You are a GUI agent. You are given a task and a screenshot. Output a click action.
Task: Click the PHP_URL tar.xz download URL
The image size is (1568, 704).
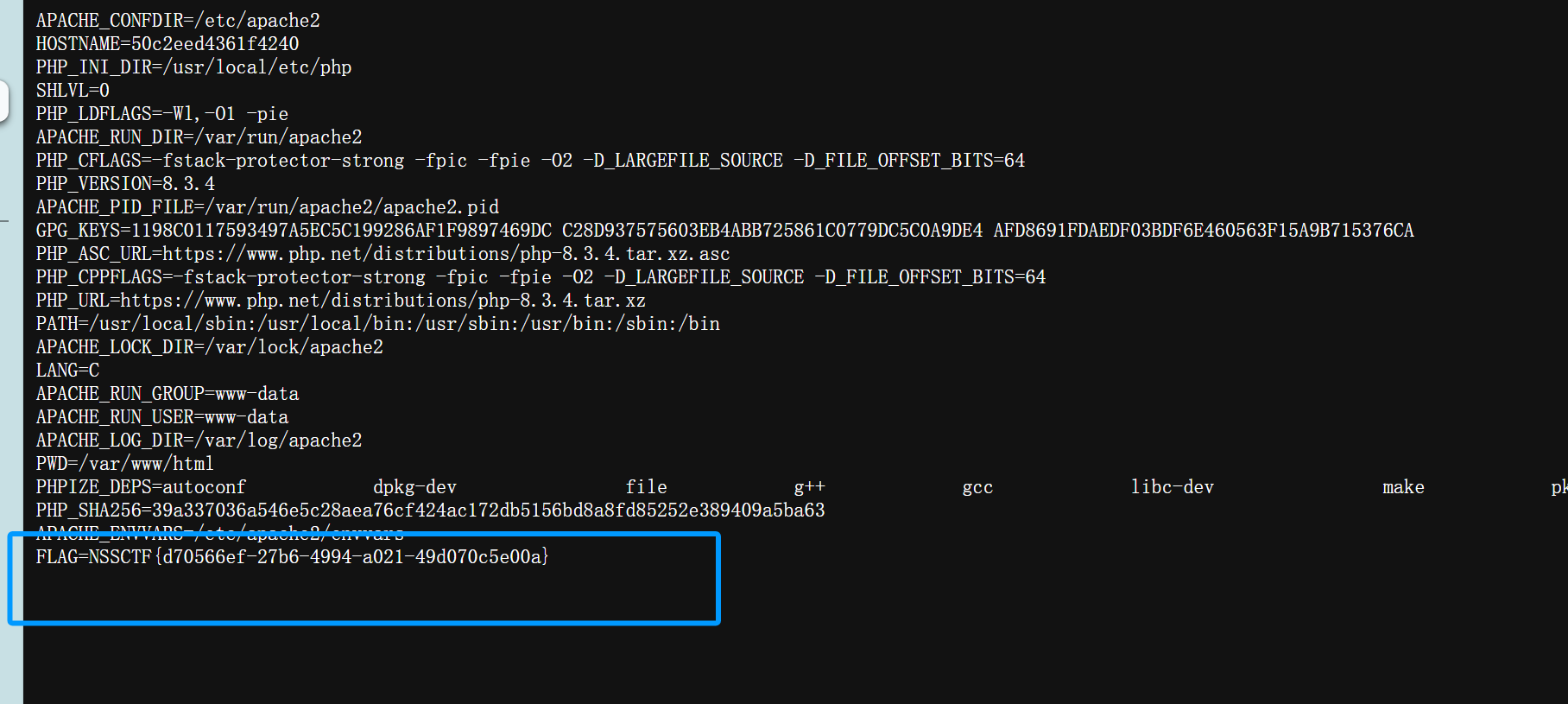point(383,301)
